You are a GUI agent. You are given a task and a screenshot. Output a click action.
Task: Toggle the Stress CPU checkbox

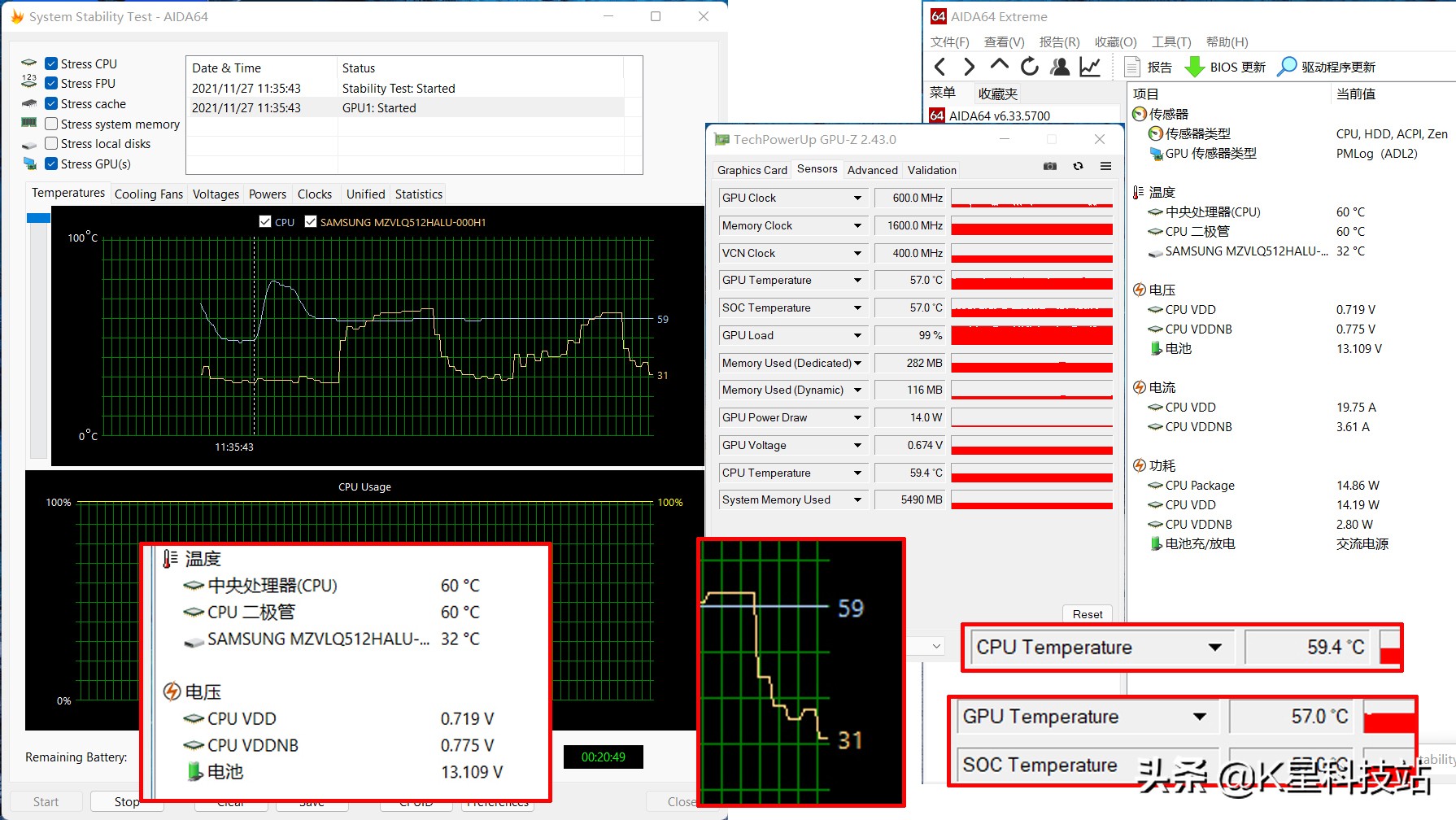point(51,63)
